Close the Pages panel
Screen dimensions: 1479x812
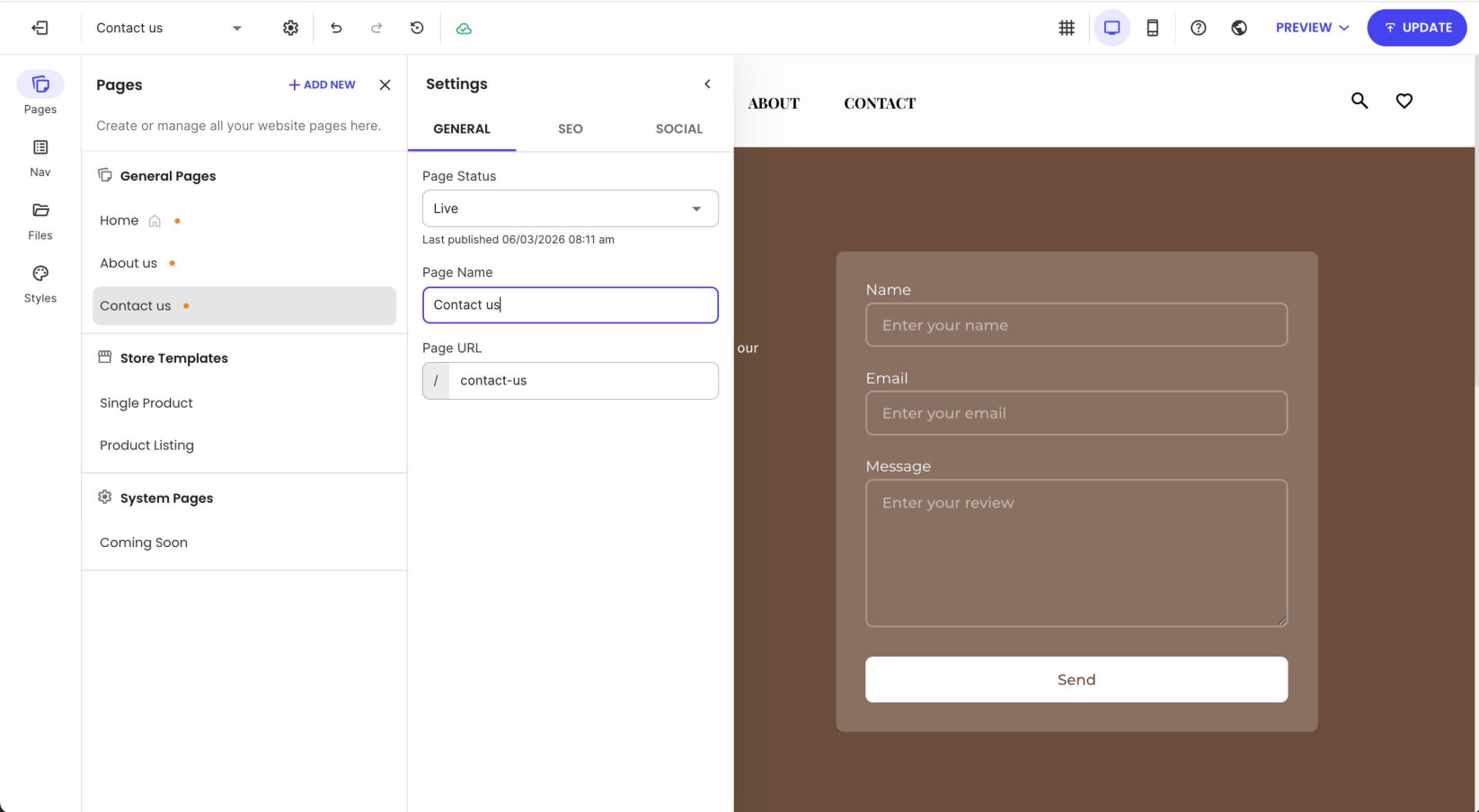[385, 84]
